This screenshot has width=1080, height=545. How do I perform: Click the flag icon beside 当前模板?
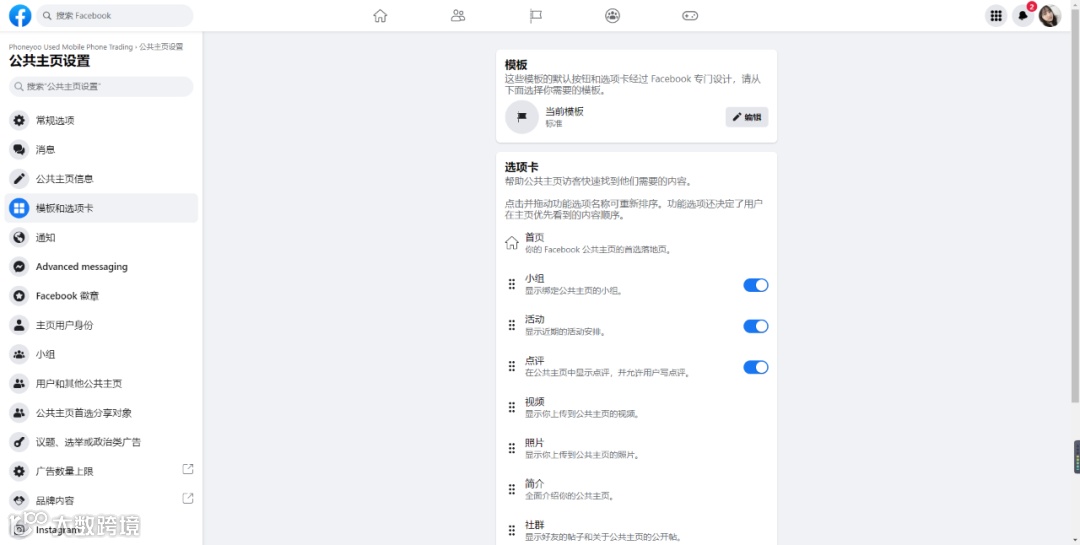tap(521, 116)
